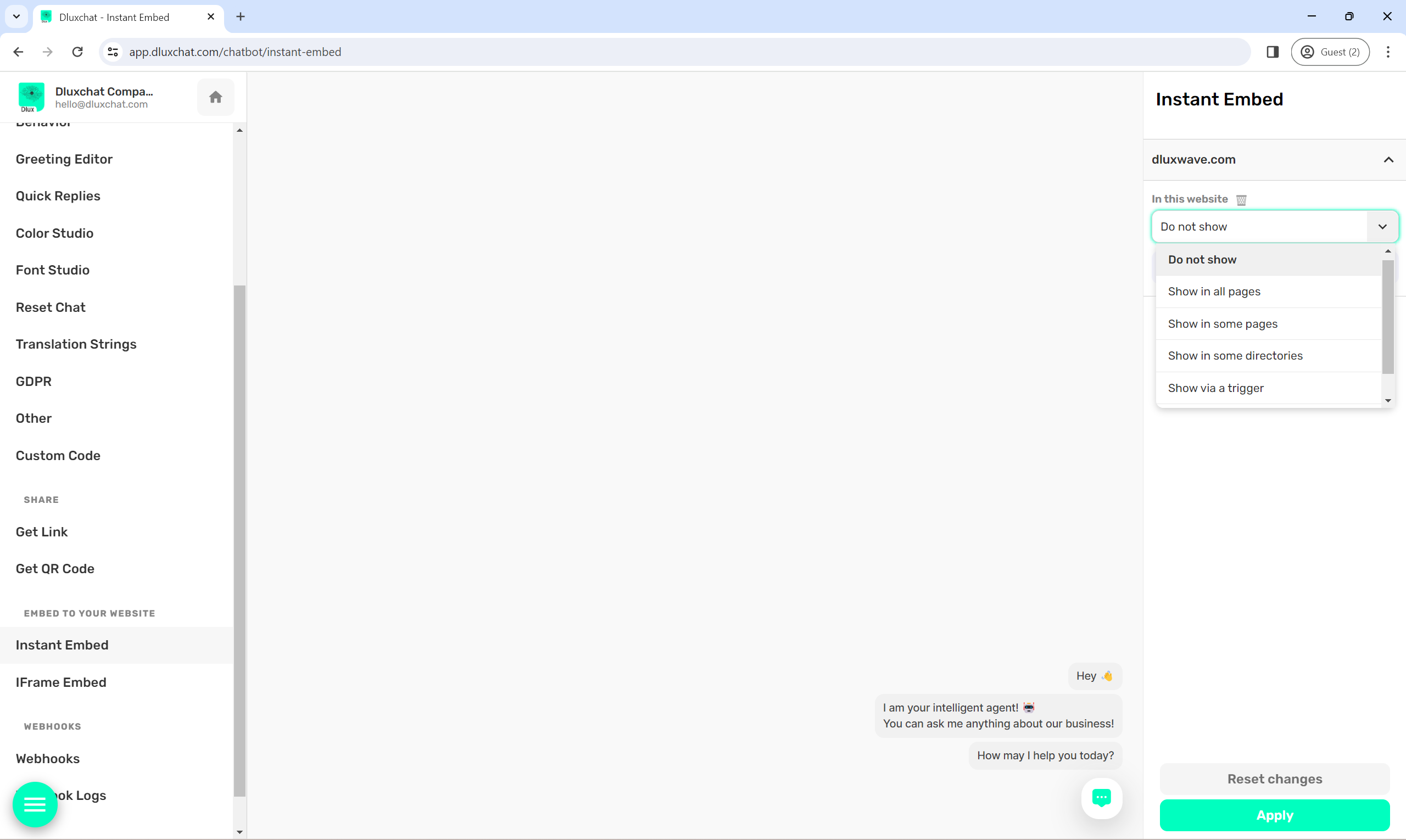The image size is (1406, 840).
Task: Open Greeting Editor from sidebar
Action: [x=64, y=159]
